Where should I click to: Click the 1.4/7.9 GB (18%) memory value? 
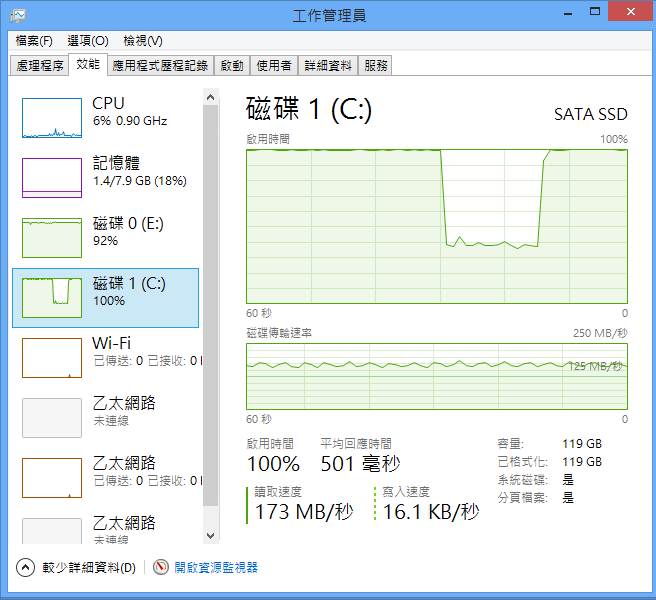pyautogui.click(x=140, y=181)
